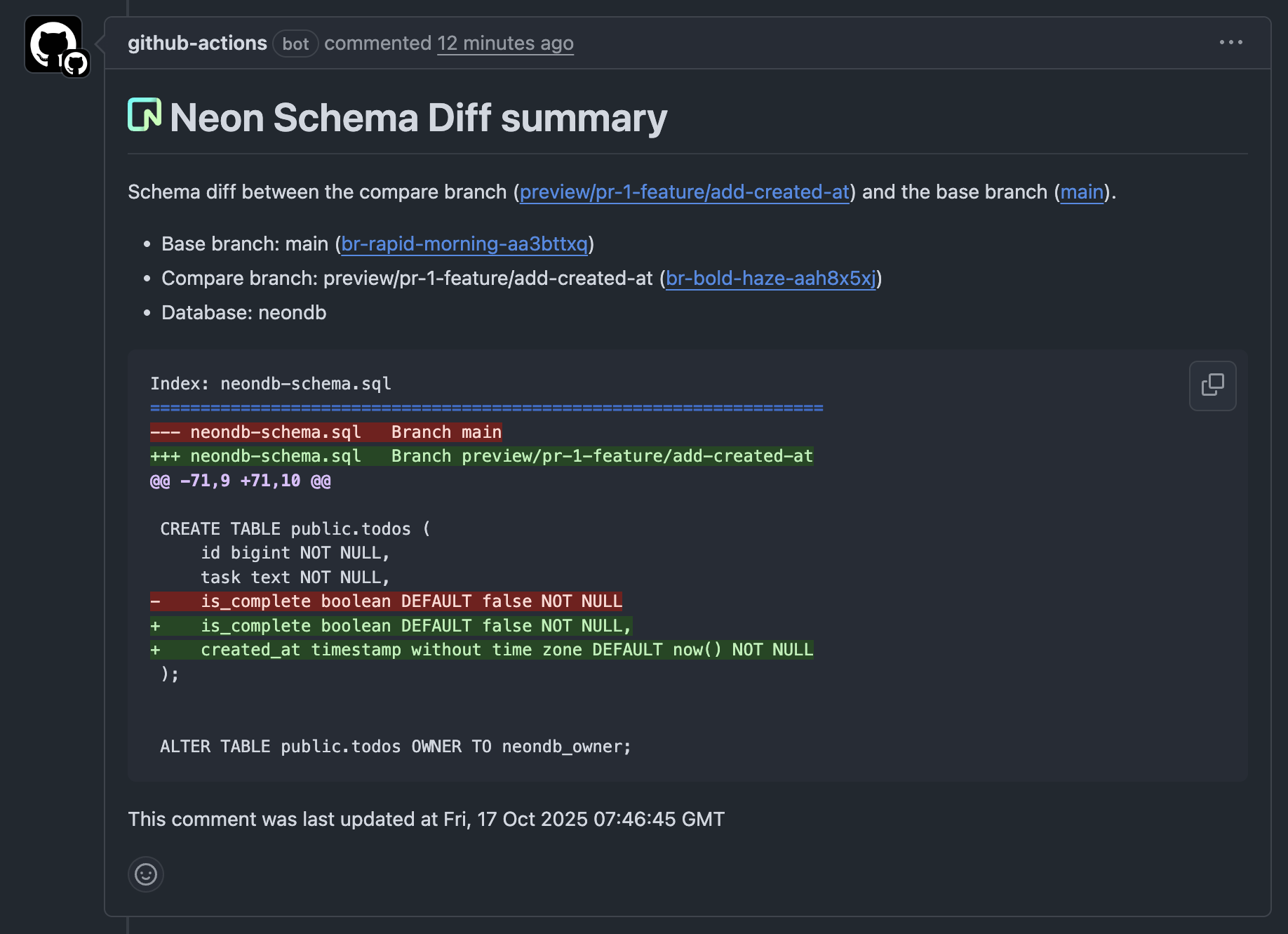Copy the schema diff code block
1288x934 pixels.
[1212, 385]
